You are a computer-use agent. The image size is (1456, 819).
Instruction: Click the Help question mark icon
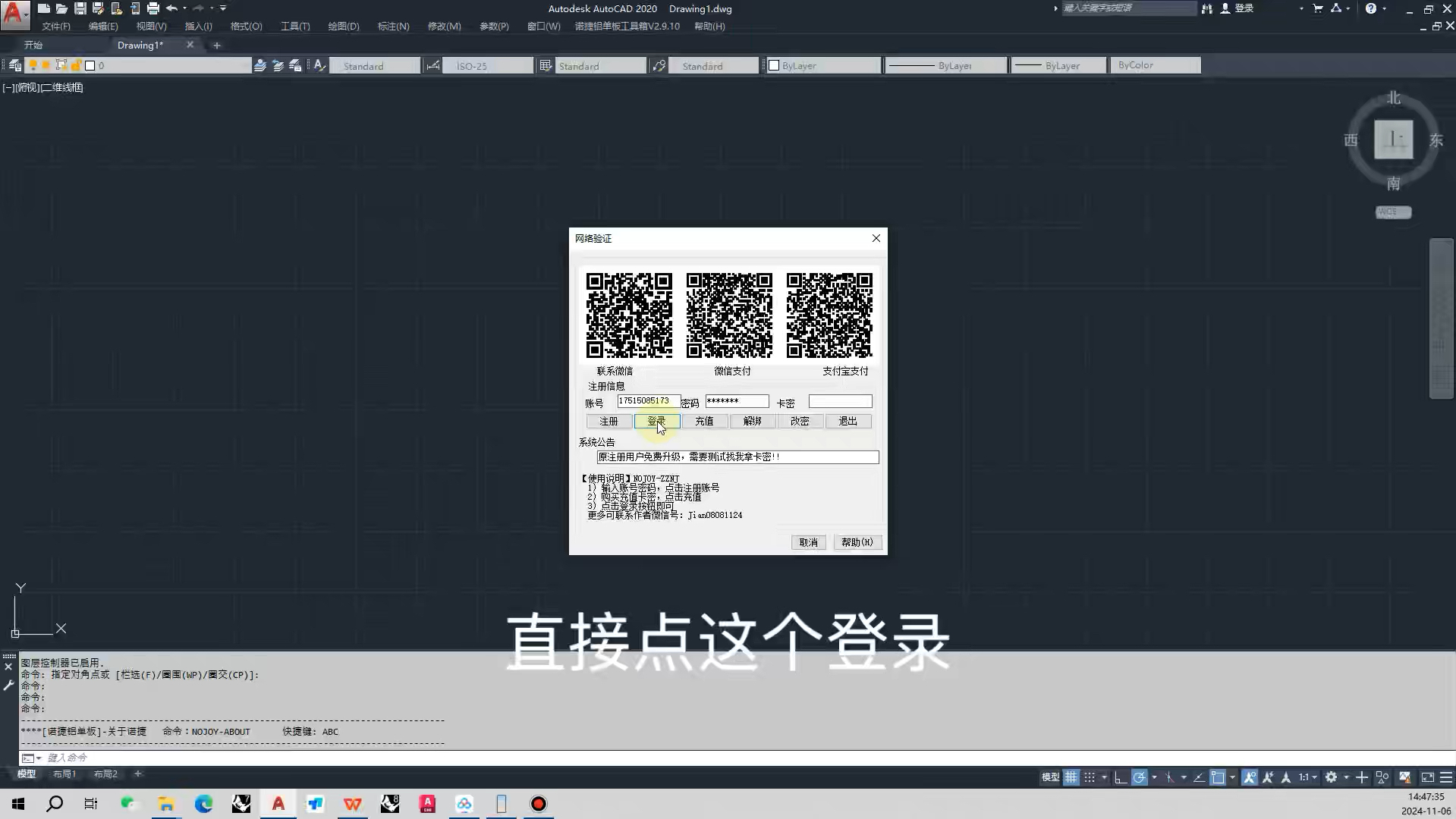click(1371, 8)
